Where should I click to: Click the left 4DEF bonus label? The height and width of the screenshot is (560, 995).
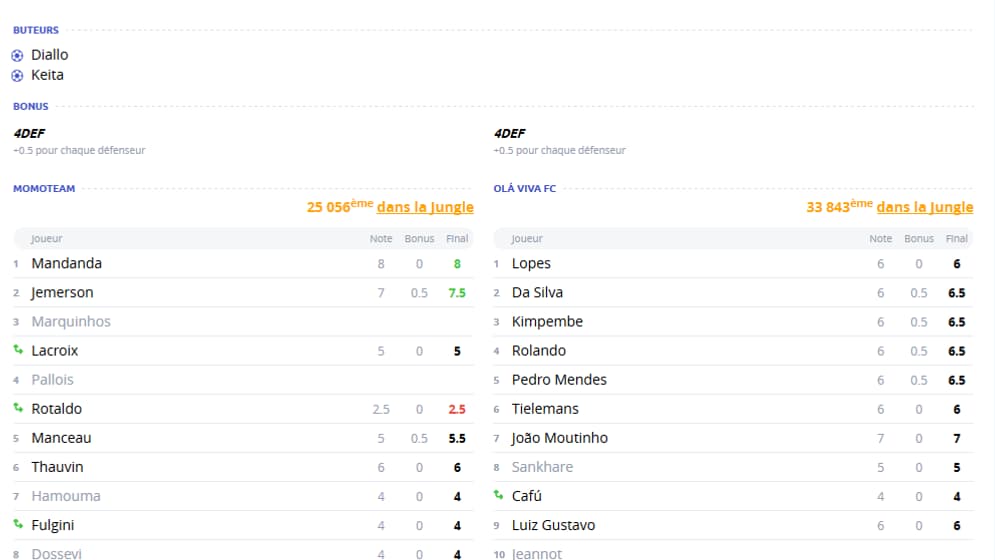(x=29, y=133)
